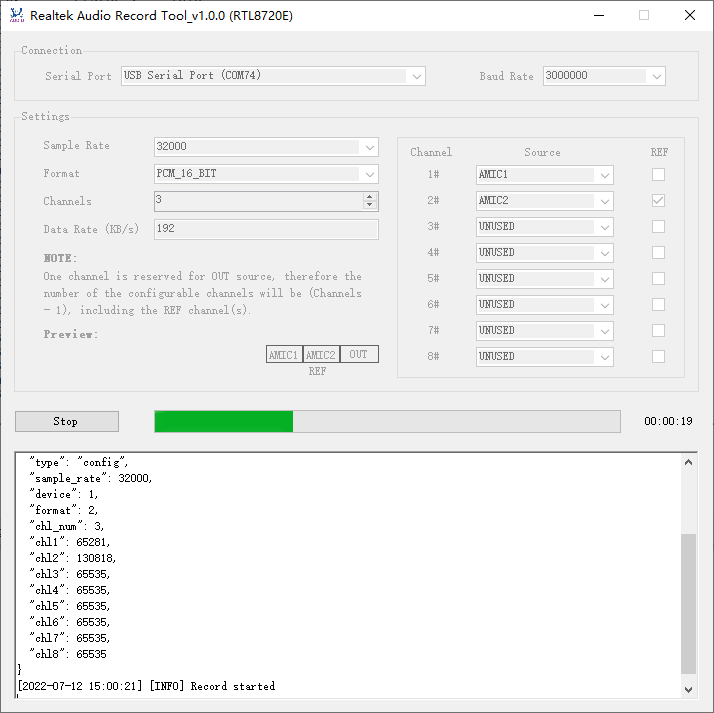714x713 pixels.
Task: Click the Realtek app icon in title bar
Action: (x=16, y=16)
